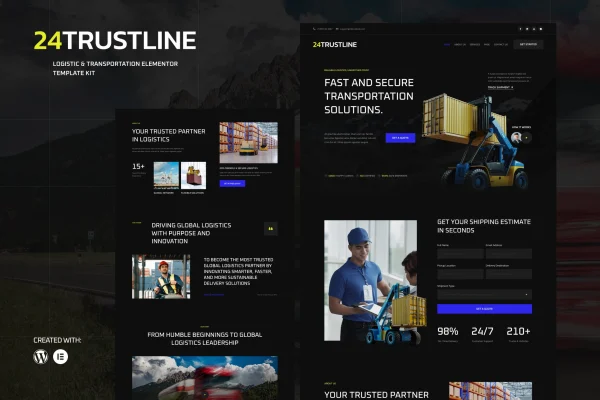Click the Pickup Location input field

[460, 274]
